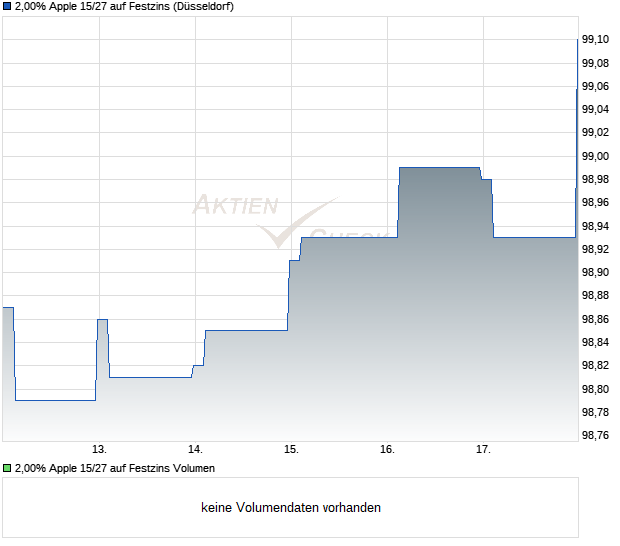
Task: Click the '16.' date axis label
Action: pyautogui.click(x=388, y=450)
